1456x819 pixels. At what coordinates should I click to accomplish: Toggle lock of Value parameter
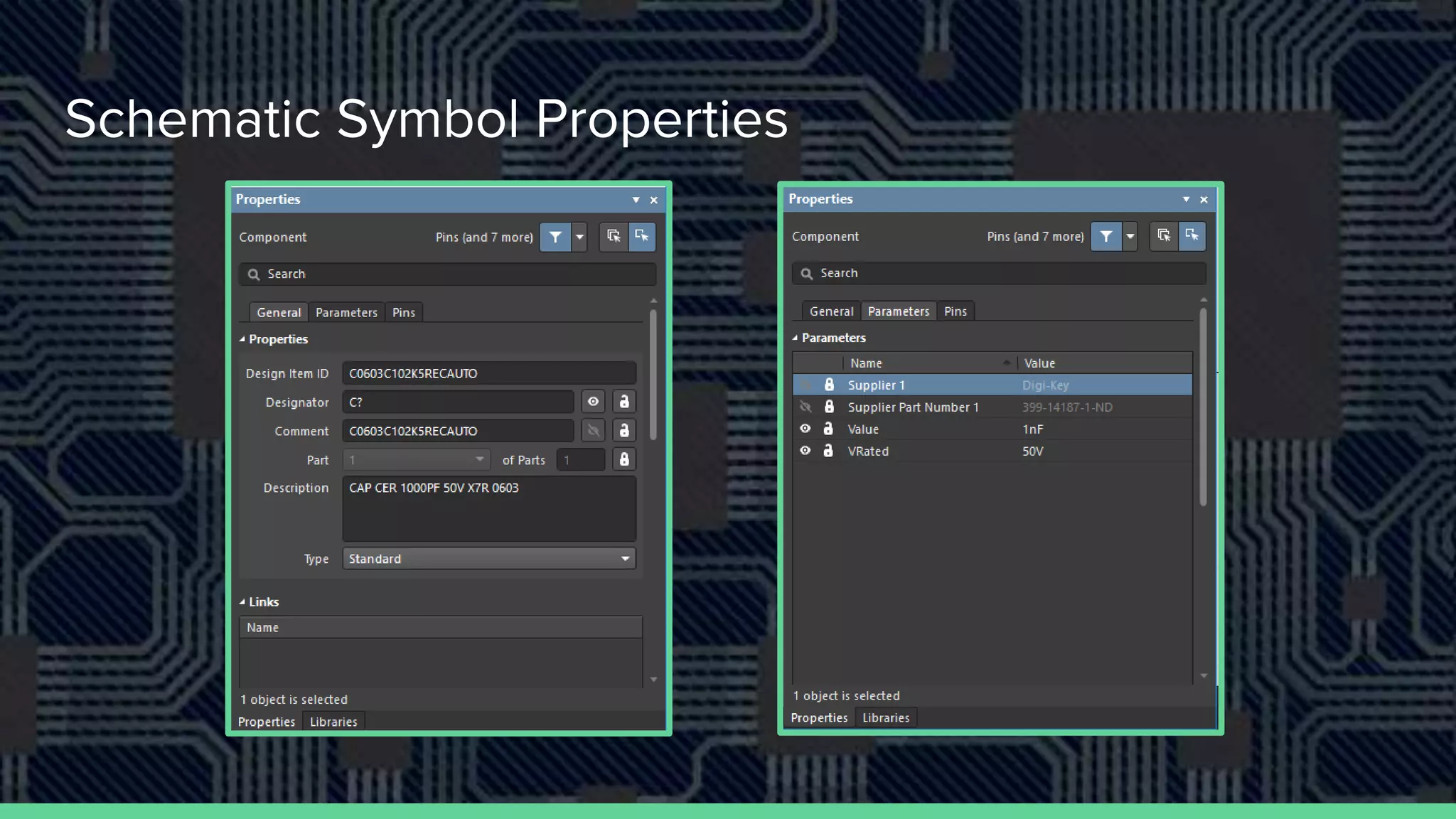click(x=828, y=429)
